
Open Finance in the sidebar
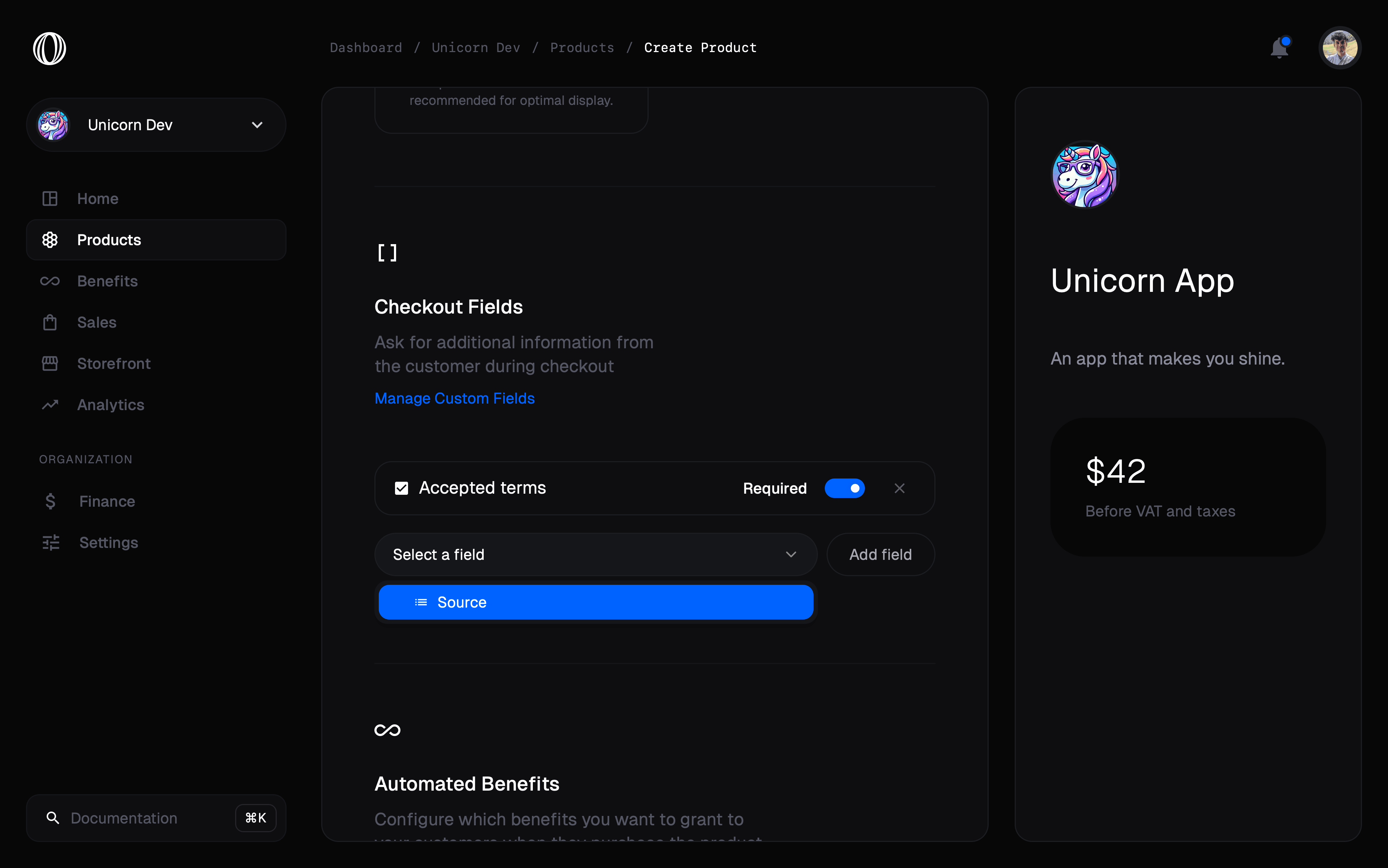tap(107, 502)
